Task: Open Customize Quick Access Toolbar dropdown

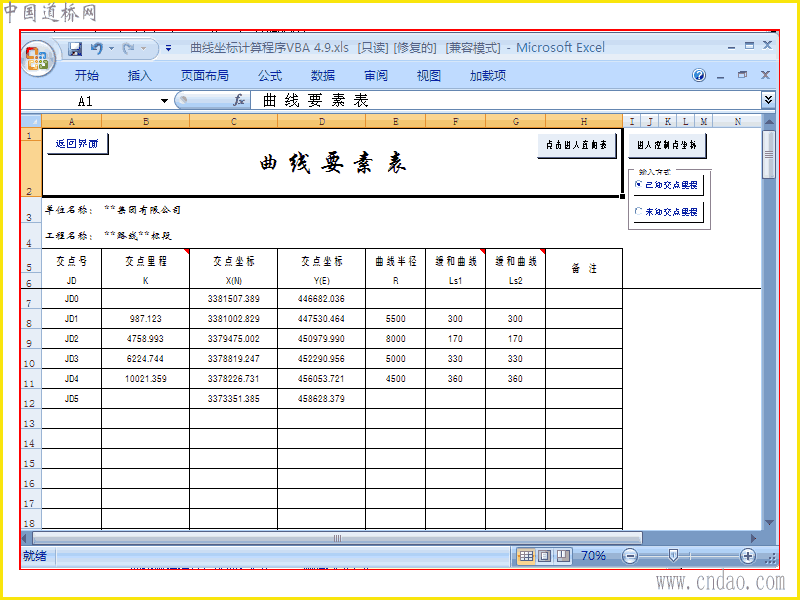Action: click(168, 49)
